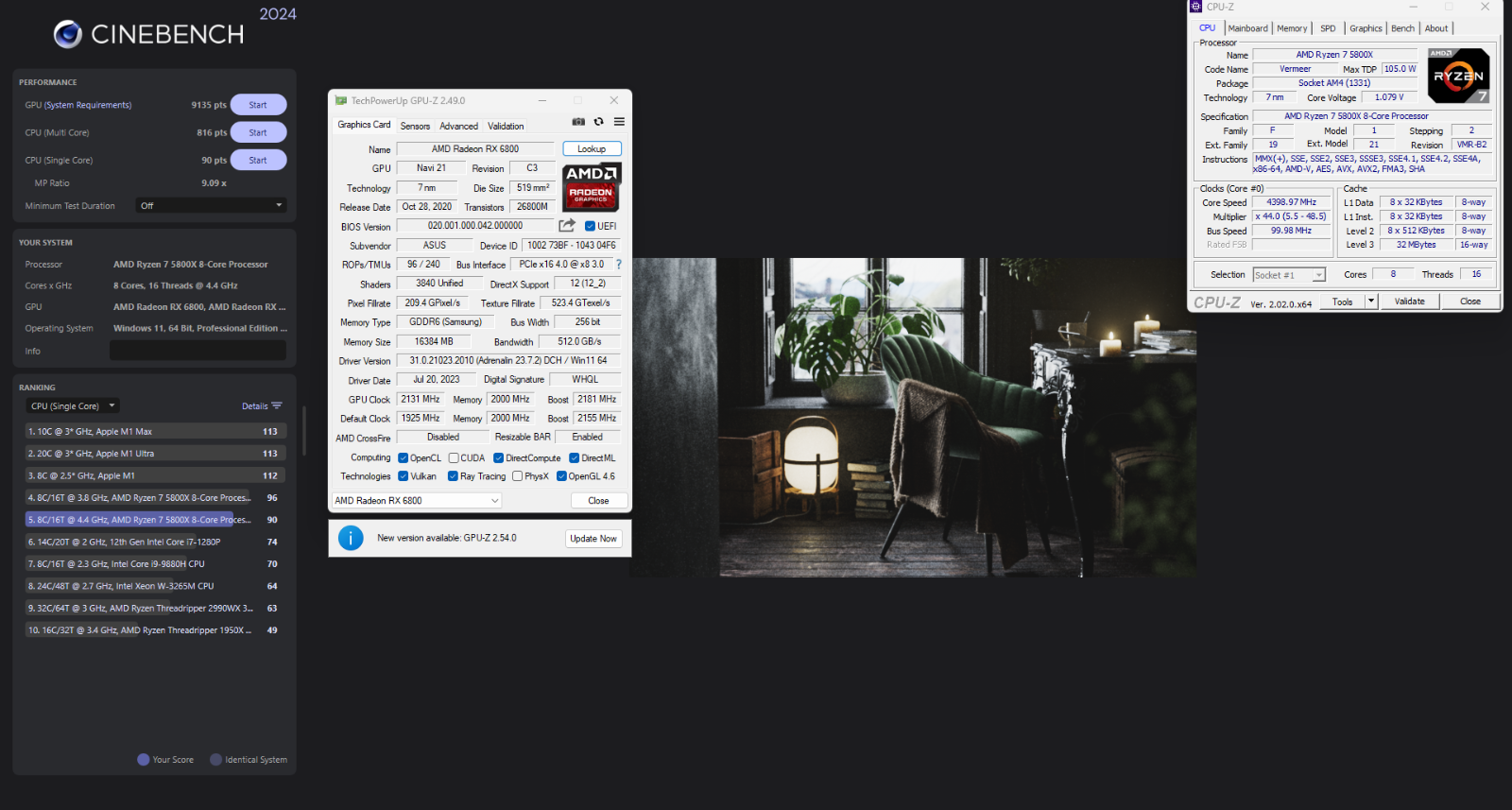The width and height of the screenshot is (1512, 810).
Task: Start the GPU benchmark test
Action: (258, 105)
